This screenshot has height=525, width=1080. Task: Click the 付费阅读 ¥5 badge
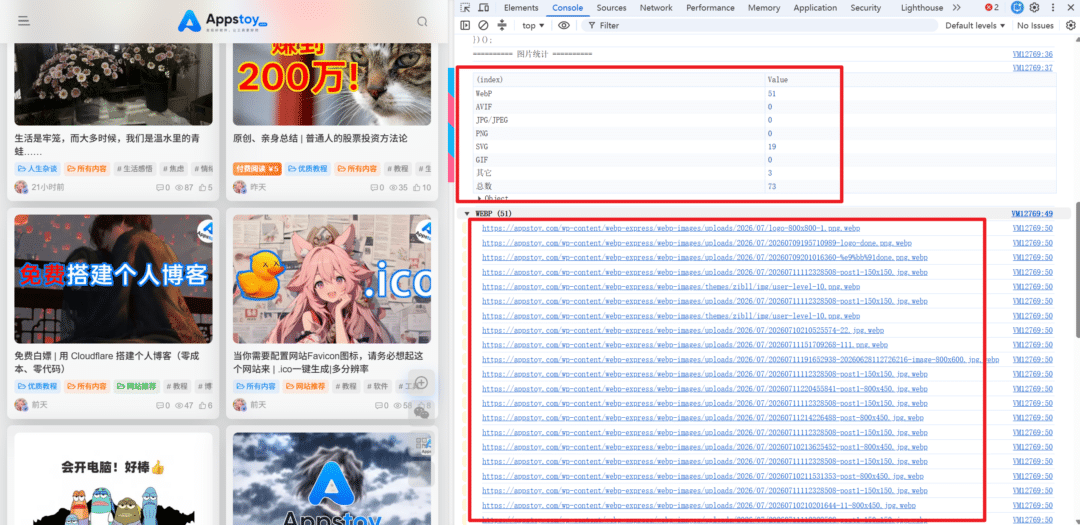coord(258,169)
